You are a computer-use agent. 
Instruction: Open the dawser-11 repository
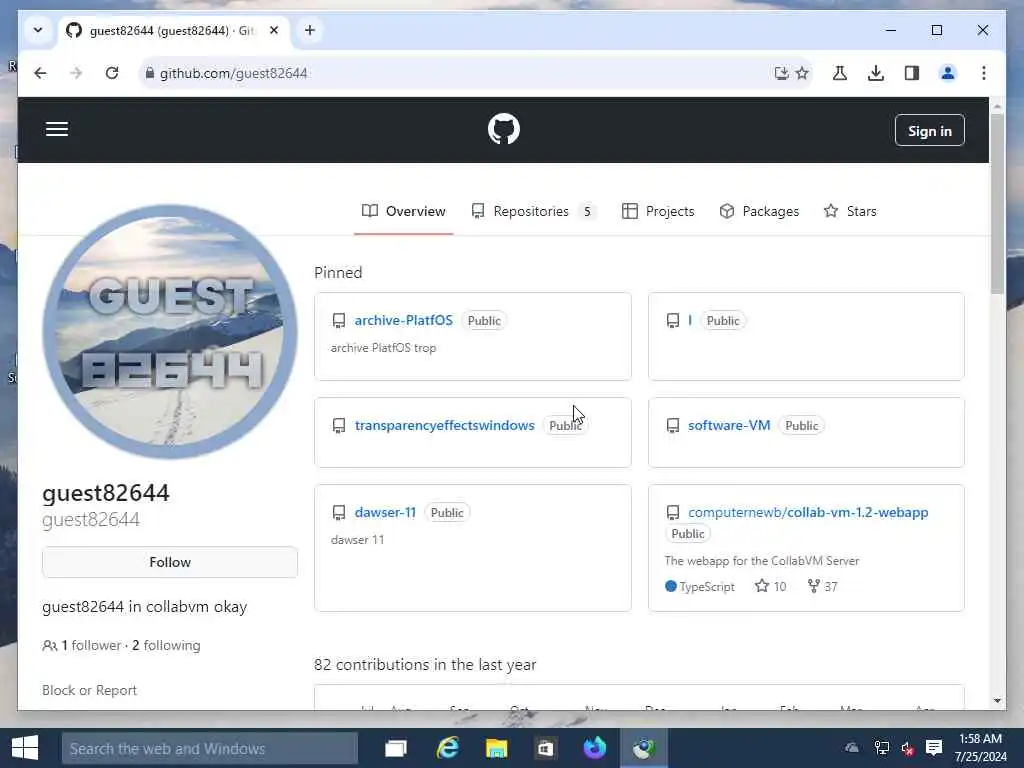(385, 512)
